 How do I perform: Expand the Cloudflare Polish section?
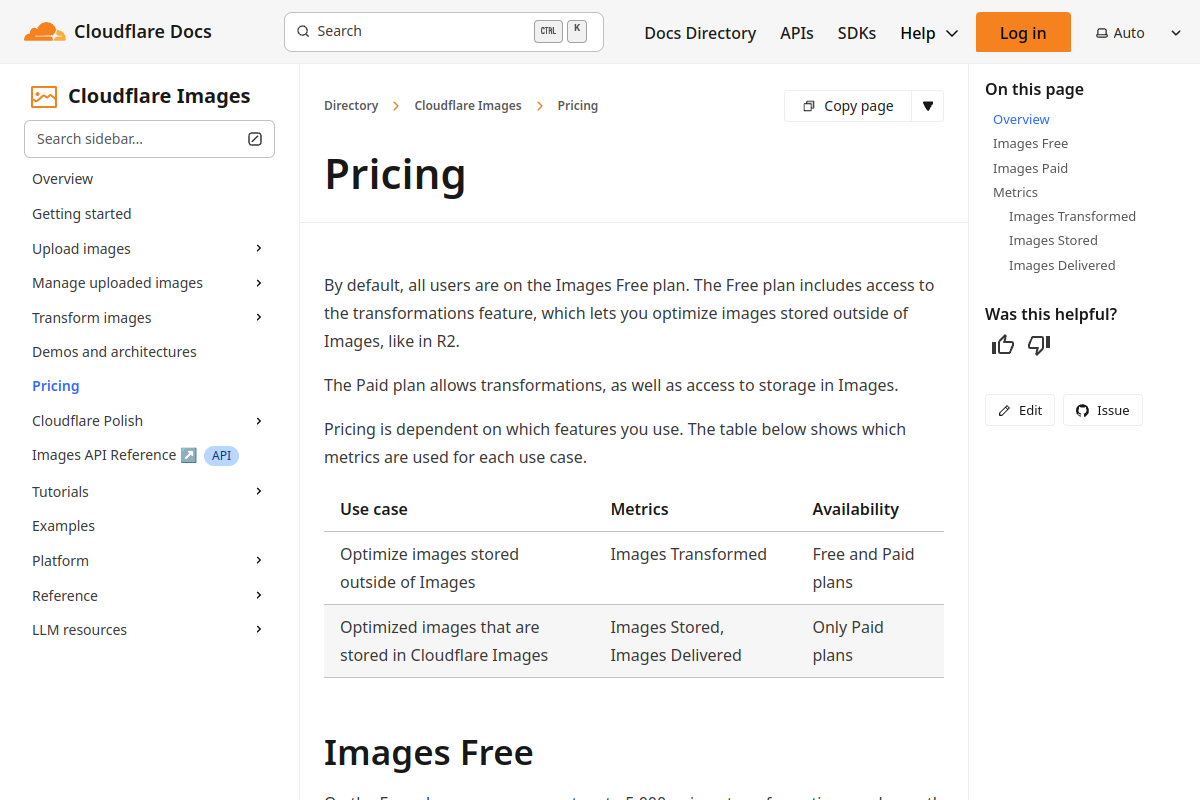click(x=259, y=421)
